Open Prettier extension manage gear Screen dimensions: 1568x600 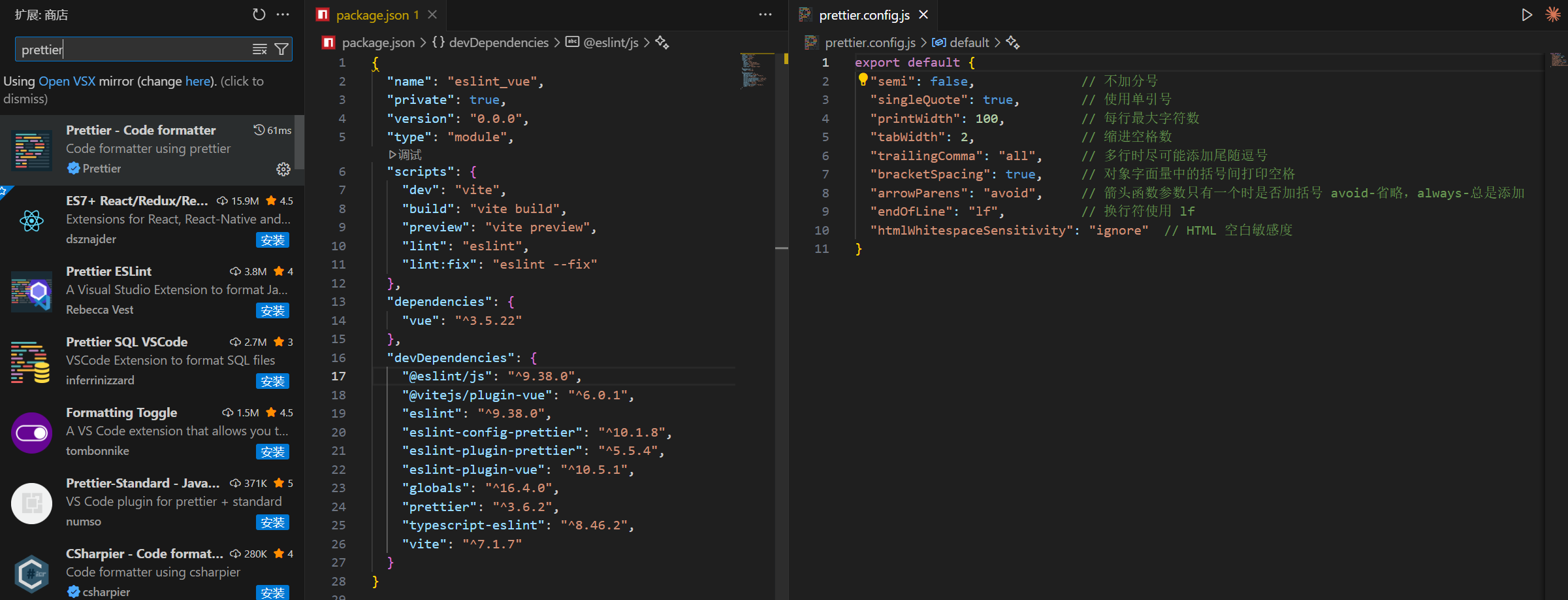pyautogui.click(x=283, y=169)
